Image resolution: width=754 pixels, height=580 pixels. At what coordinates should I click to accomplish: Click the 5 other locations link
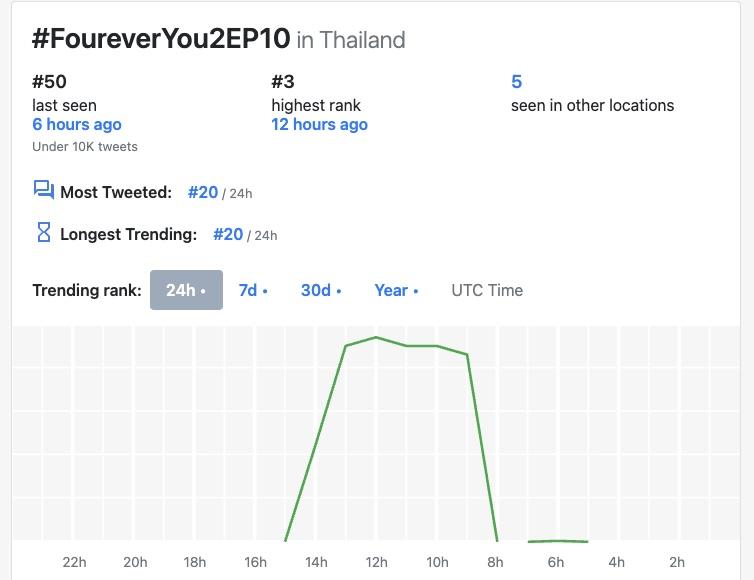pyautogui.click(x=516, y=82)
